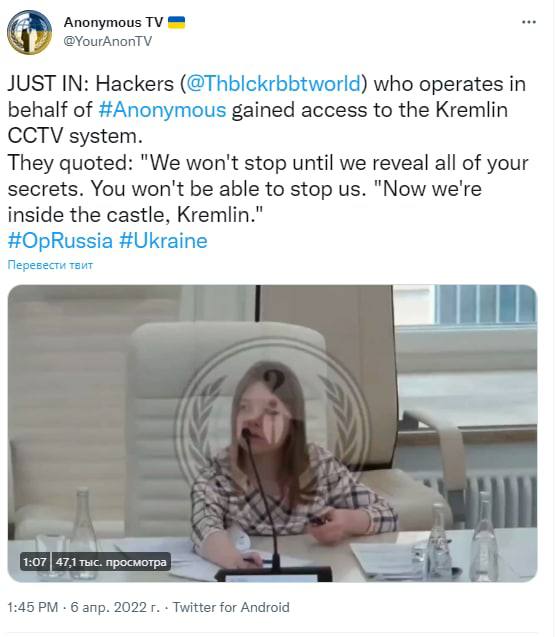Click the window area in video corner
This screenshot has height=637, width=558.
tap(486, 305)
